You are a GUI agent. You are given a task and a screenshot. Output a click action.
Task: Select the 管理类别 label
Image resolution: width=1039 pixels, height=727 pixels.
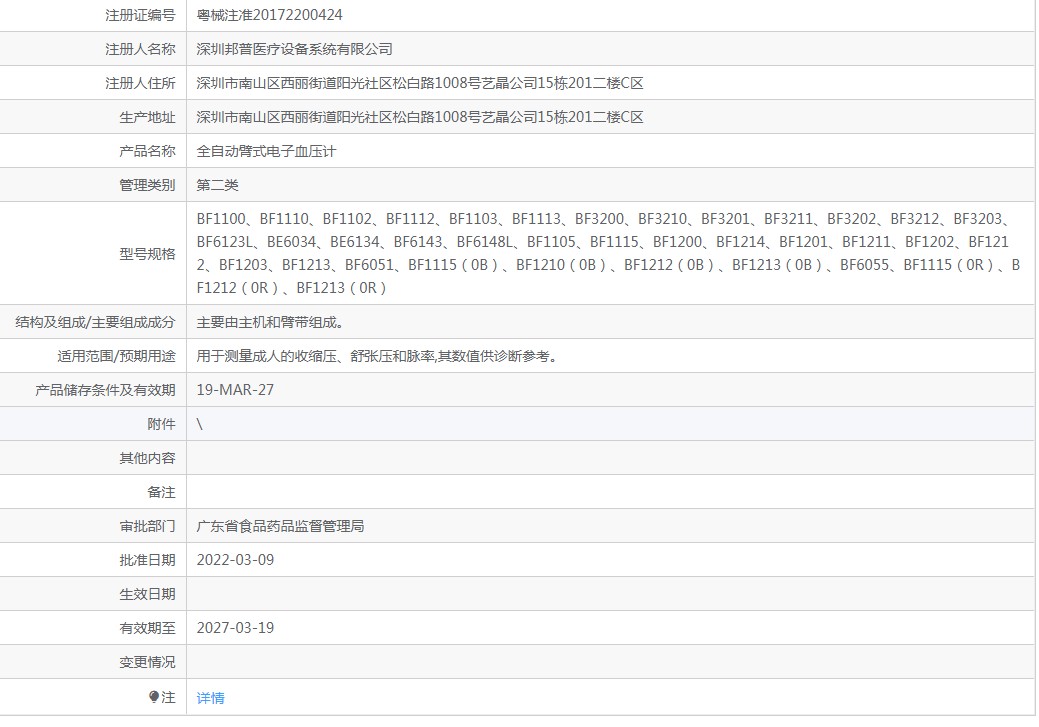pos(147,185)
